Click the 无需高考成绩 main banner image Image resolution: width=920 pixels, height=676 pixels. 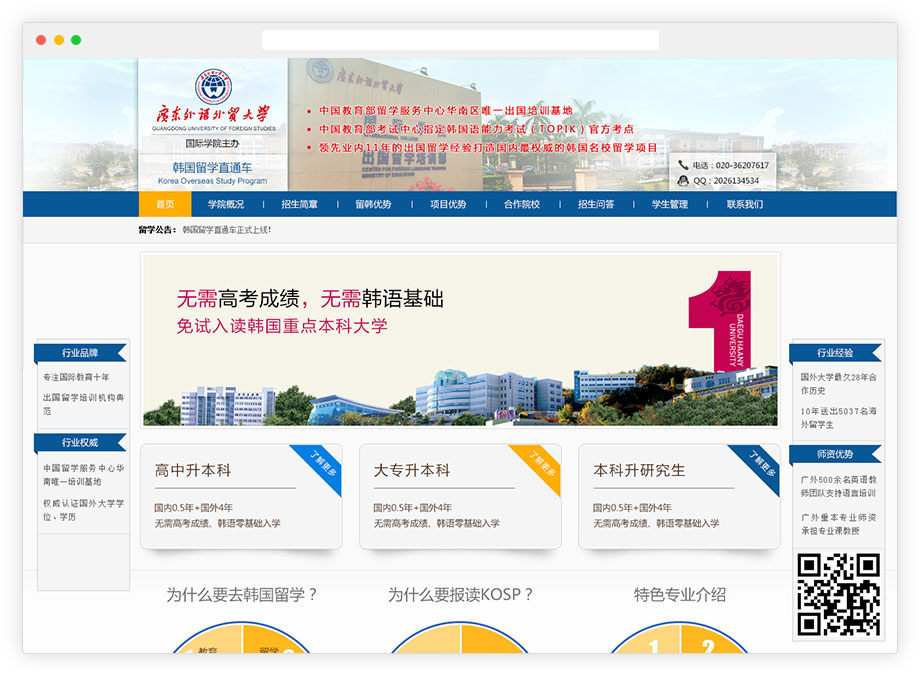point(461,340)
